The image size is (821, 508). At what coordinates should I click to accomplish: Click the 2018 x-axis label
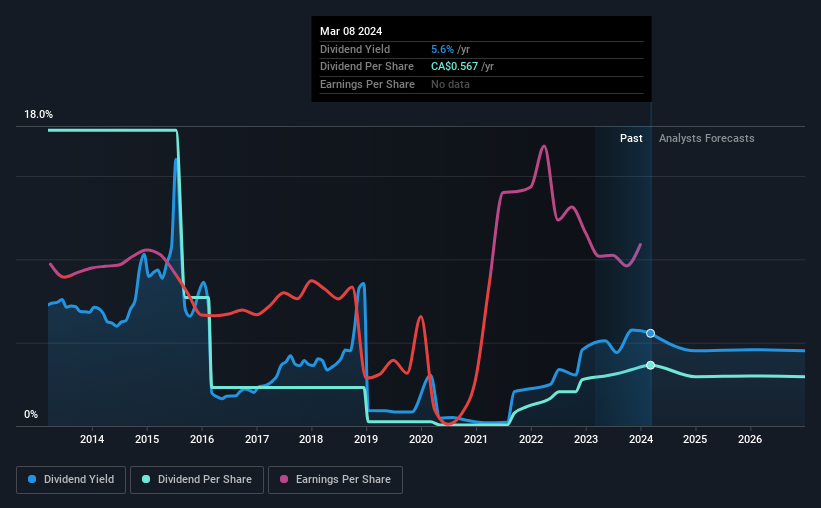tap(311, 439)
